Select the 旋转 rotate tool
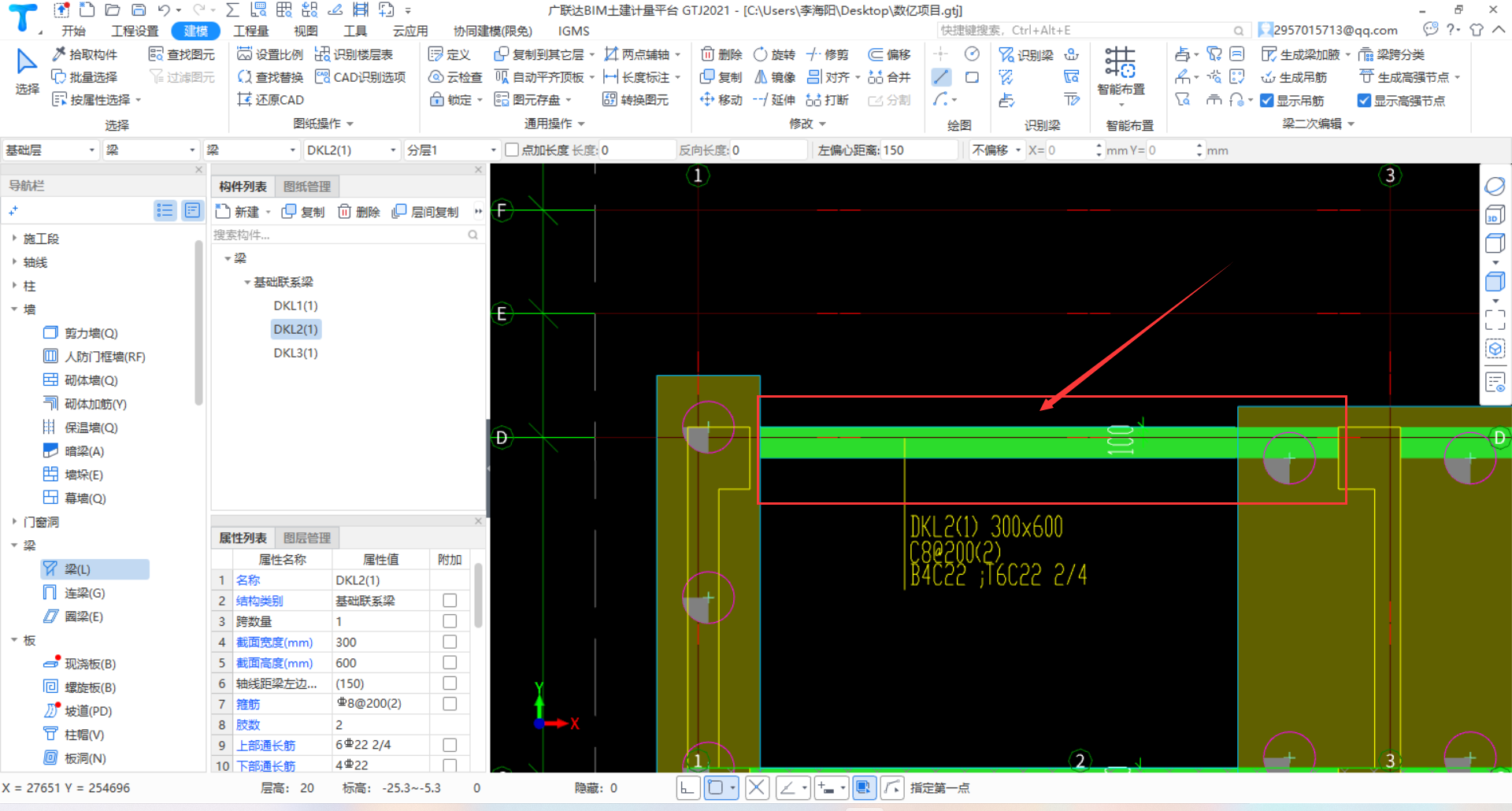1512x811 pixels. click(774, 54)
